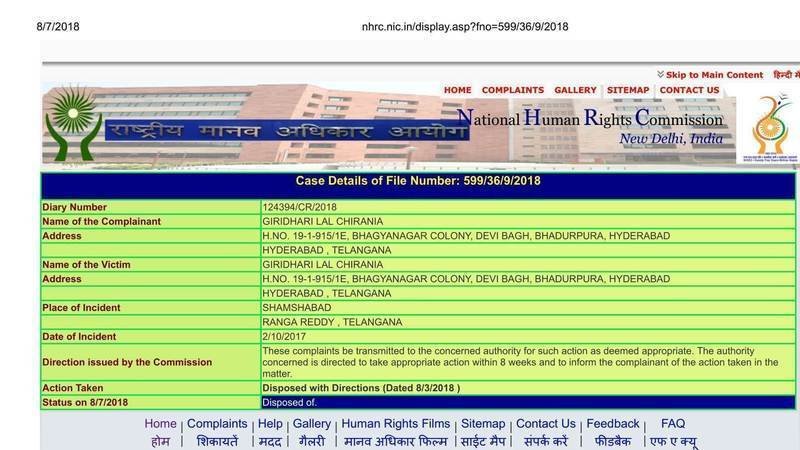This screenshot has height=450, width=800.
Task: Open the footer Home link
Action: [160, 424]
